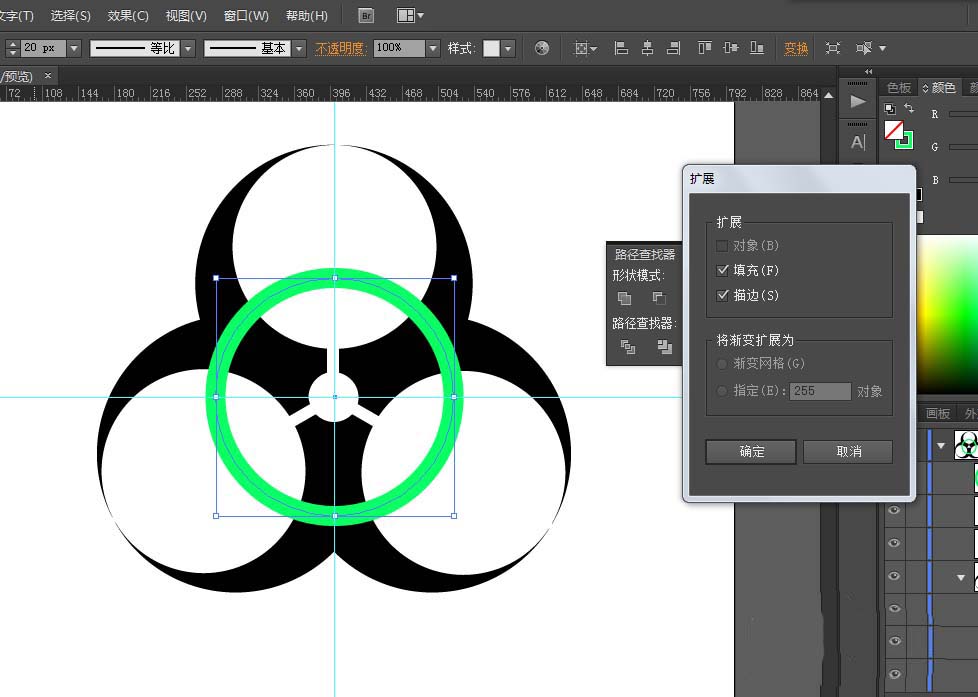Image resolution: width=978 pixels, height=697 pixels.
Task: Click the 样式 graphic style swatch
Action: 491,48
